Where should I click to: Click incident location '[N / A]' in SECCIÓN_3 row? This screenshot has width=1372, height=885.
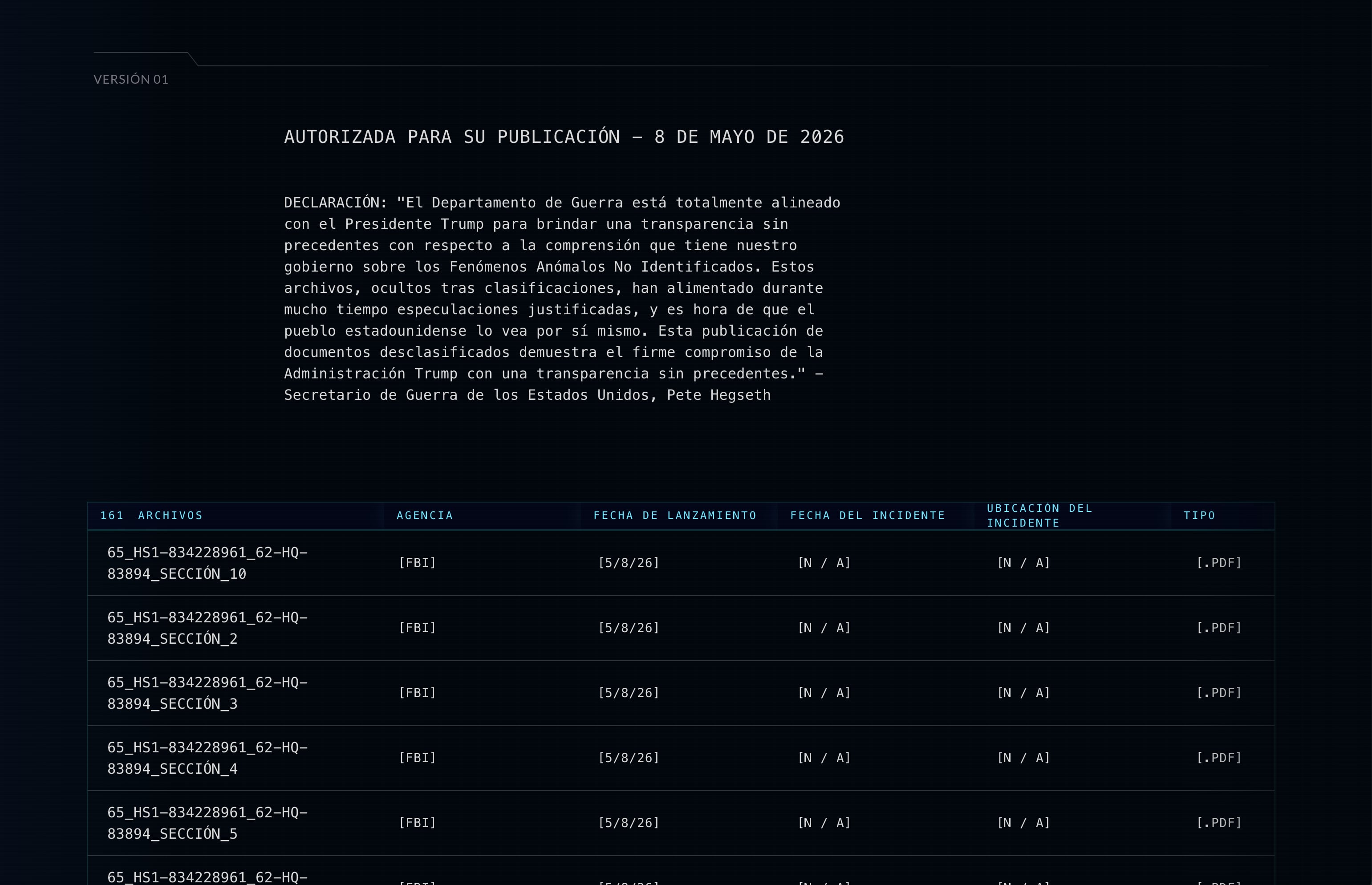(x=1024, y=693)
